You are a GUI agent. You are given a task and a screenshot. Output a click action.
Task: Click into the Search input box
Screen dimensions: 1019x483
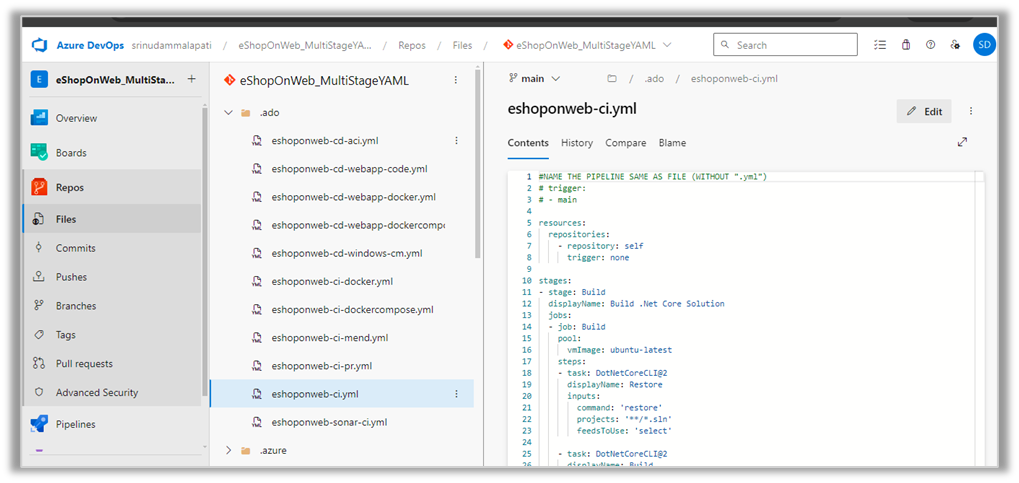tap(786, 45)
